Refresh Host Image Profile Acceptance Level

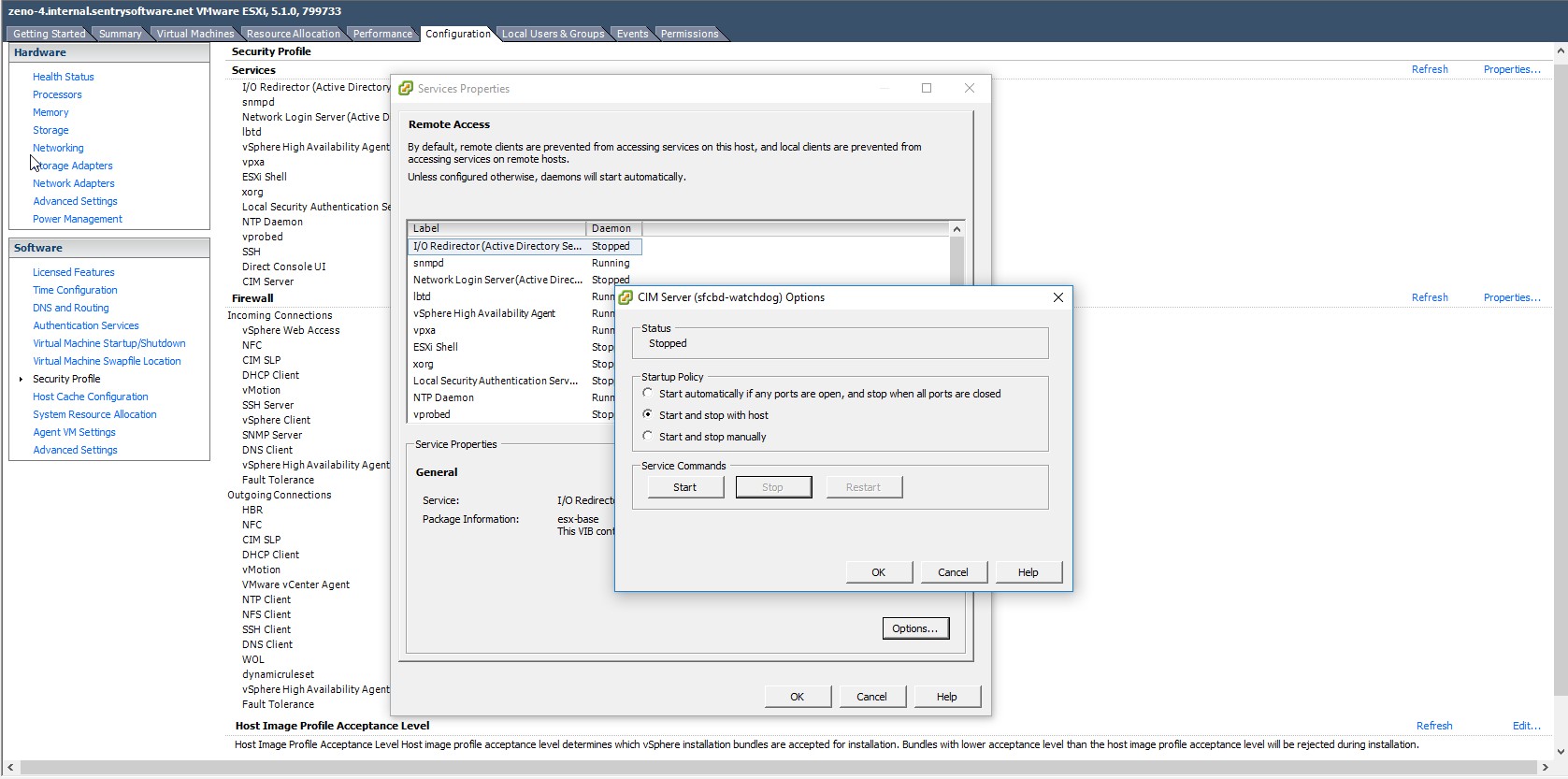(1434, 726)
